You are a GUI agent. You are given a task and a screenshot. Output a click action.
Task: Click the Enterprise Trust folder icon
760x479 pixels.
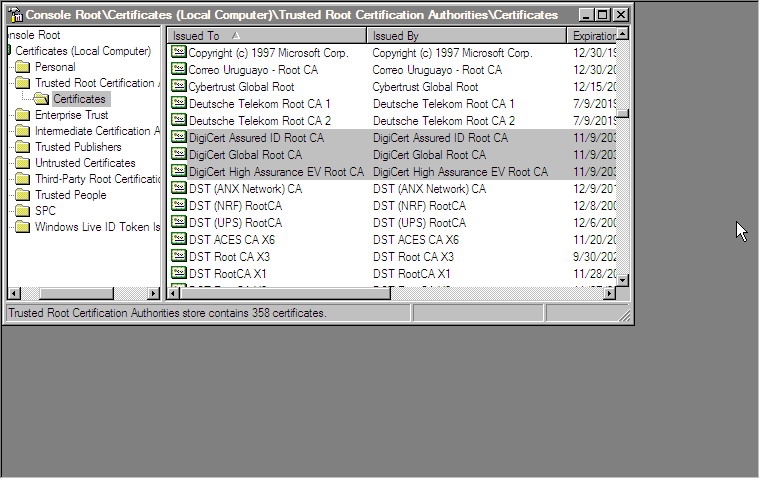click(x=23, y=115)
